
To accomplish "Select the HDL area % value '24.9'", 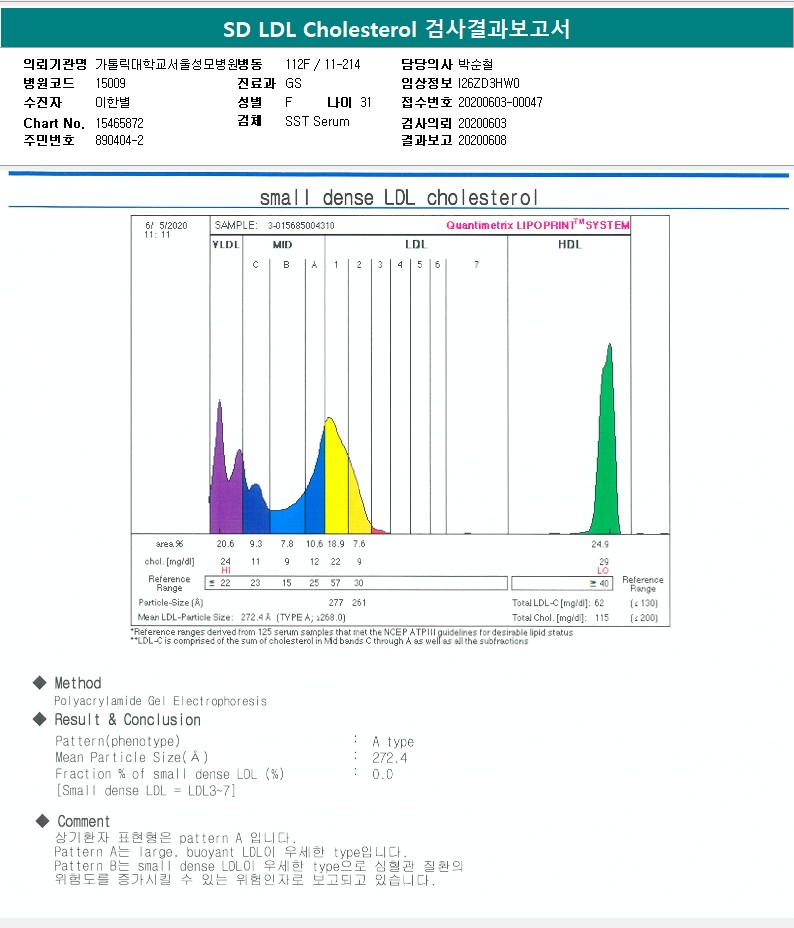I will pos(599,544).
